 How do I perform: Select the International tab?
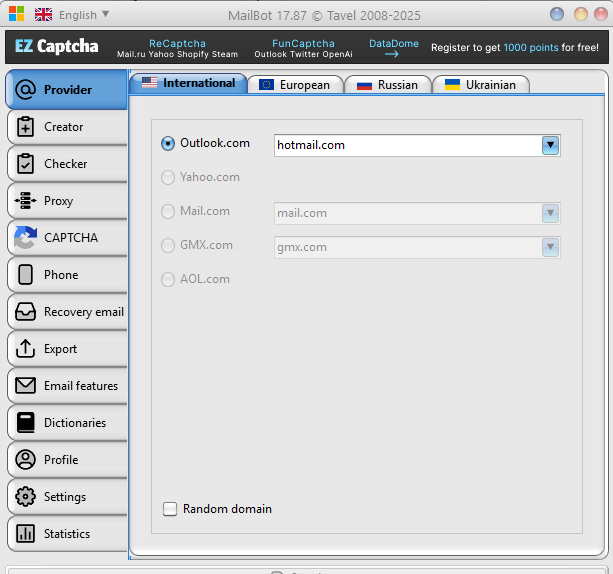188,83
